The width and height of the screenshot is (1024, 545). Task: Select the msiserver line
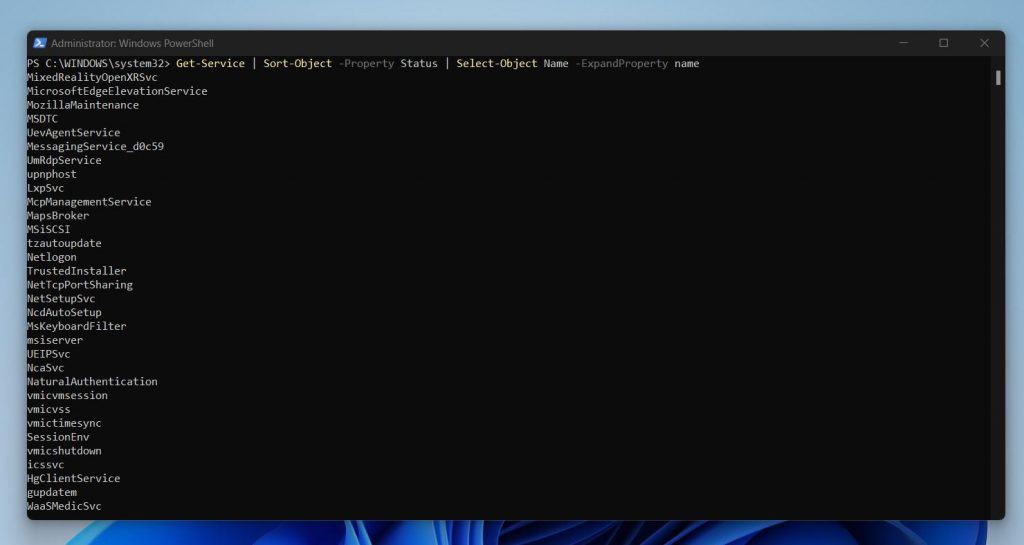[55, 340]
